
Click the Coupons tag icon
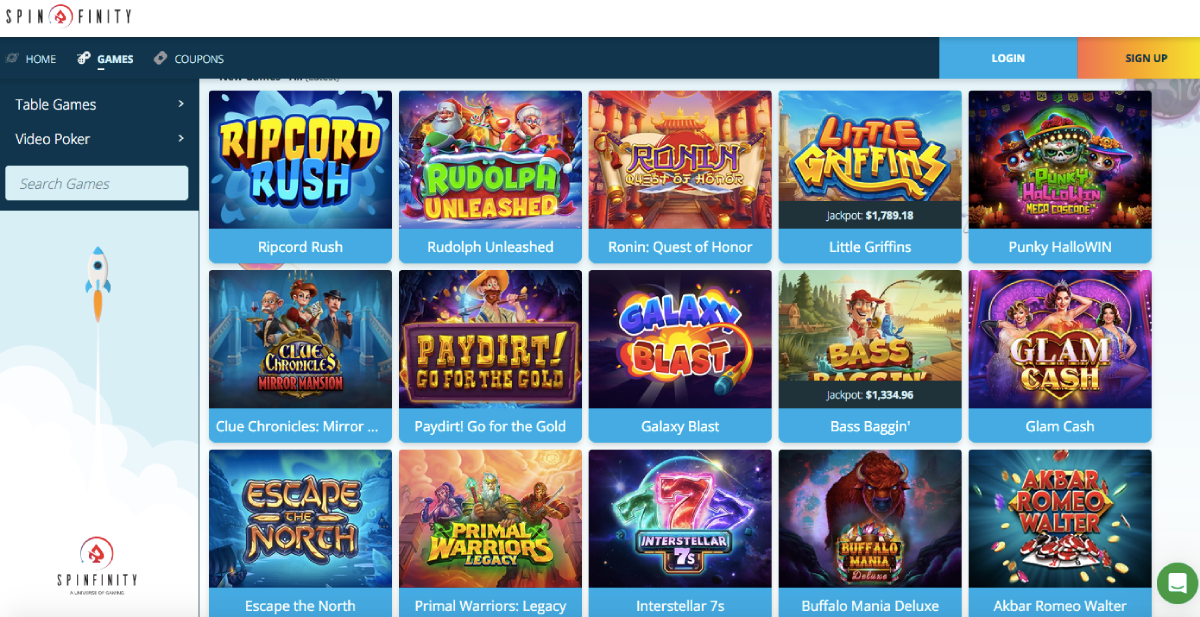[x=160, y=59]
